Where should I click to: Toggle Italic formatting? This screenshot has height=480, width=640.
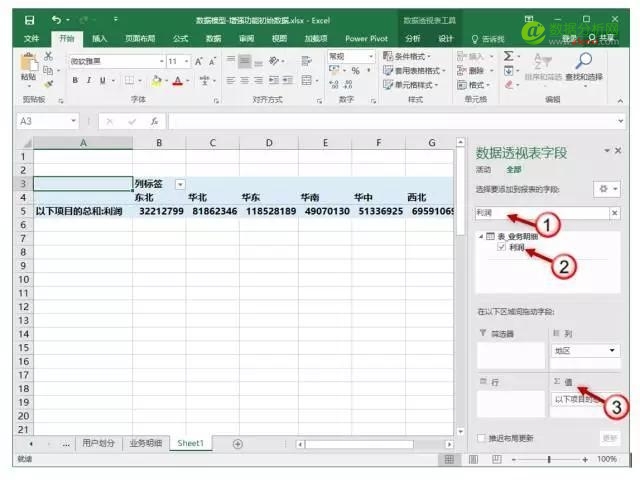89,80
